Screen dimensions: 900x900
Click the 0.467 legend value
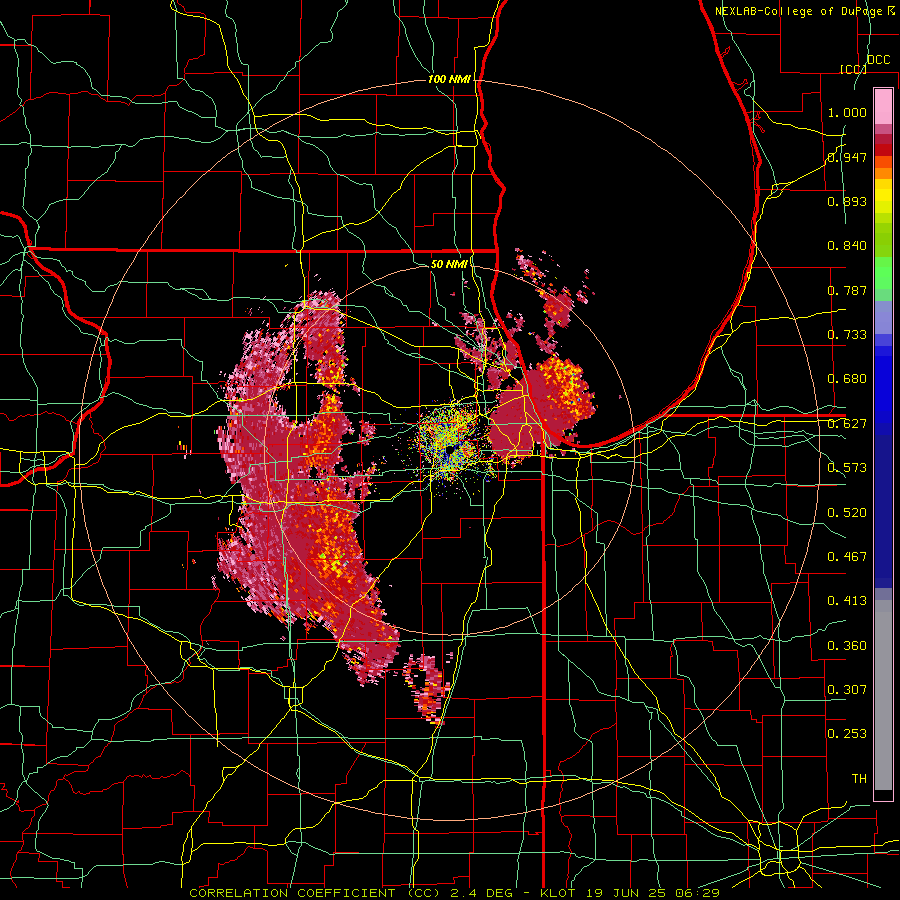click(x=847, y=556)
